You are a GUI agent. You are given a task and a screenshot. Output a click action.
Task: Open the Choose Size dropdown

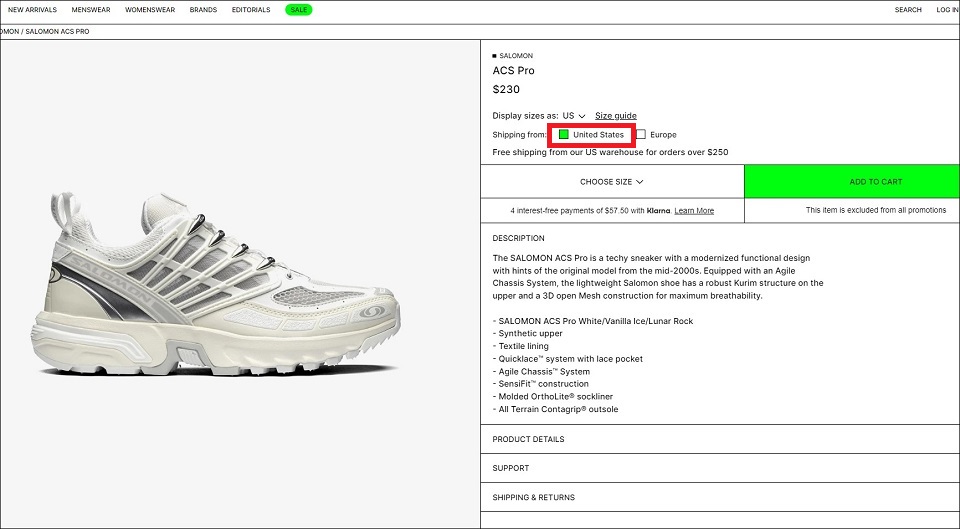[x=612, y=182]
